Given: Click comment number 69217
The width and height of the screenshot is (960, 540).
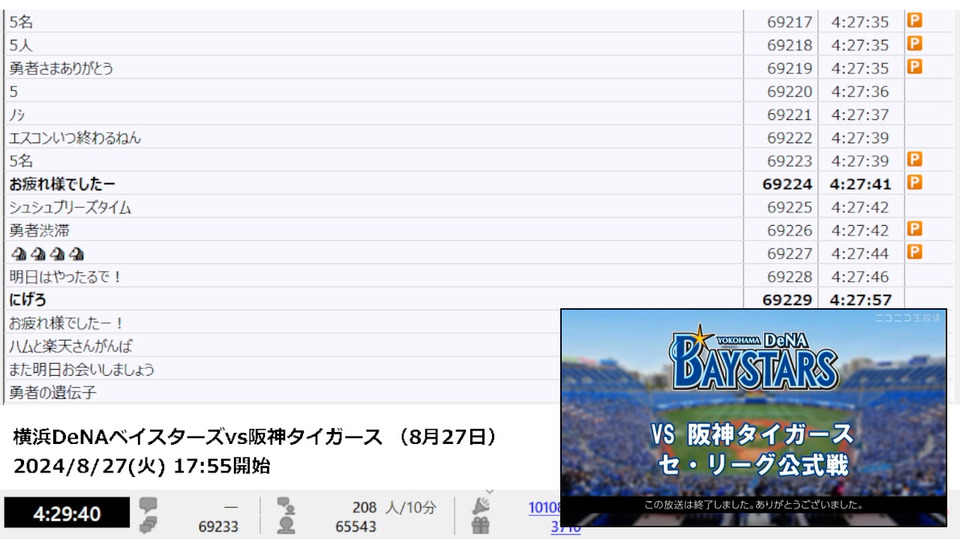Looking at the screenshot, I should pos(789,22).
